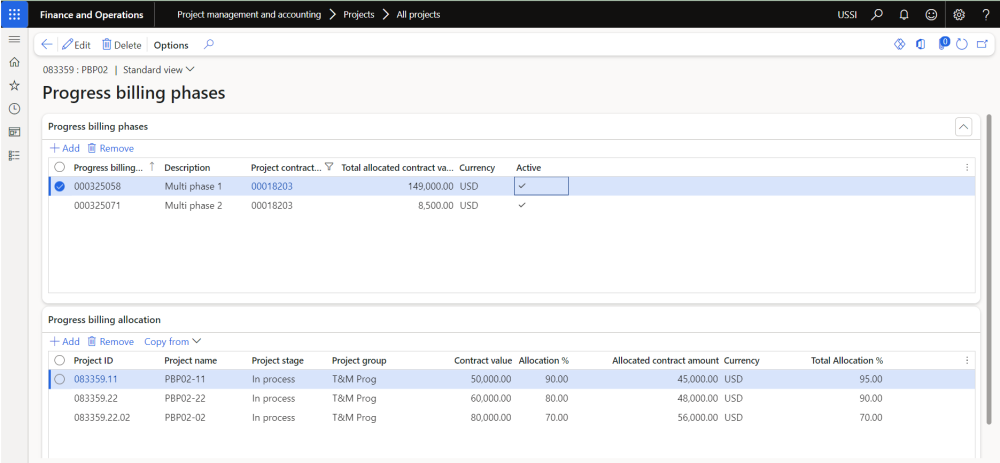This screenshot has width=1000, height=463.
Task: Open Recent clock icon in sidebar
Action: pyautogui.click(x=14, y=109)
